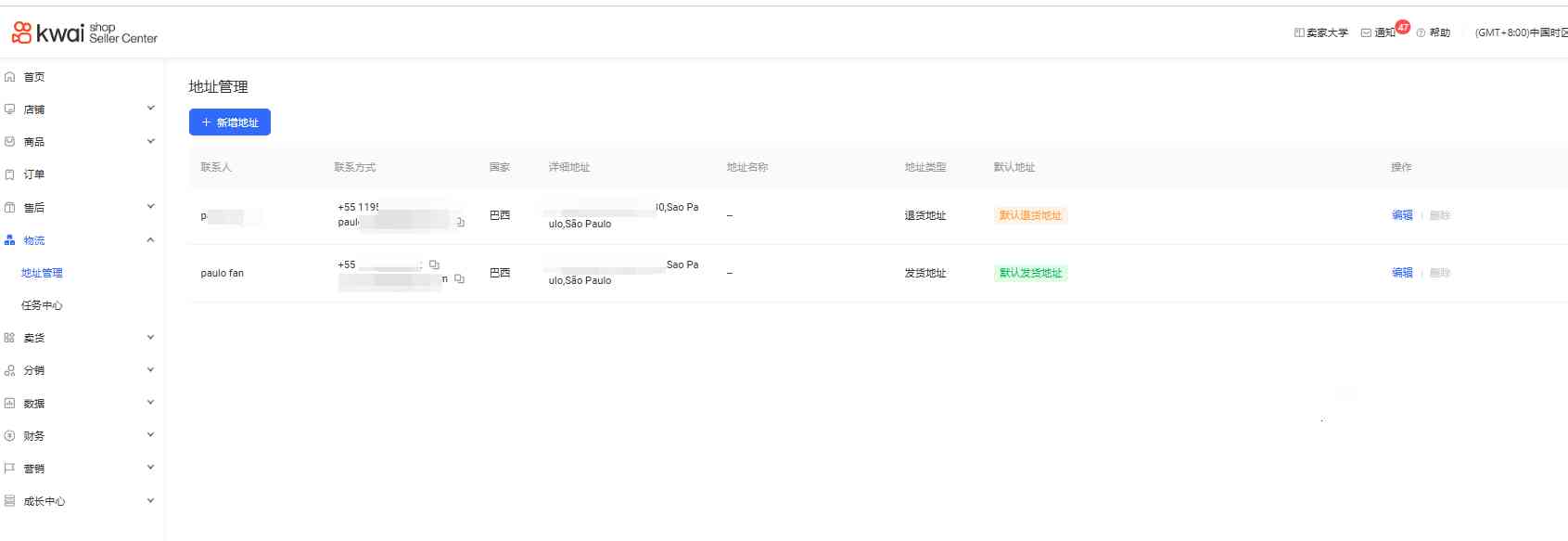Click the 地址类型 column header
Image resolution: width=1568 pixels, height=541 pixels.
pyautogui.click(x=925, y=167)
